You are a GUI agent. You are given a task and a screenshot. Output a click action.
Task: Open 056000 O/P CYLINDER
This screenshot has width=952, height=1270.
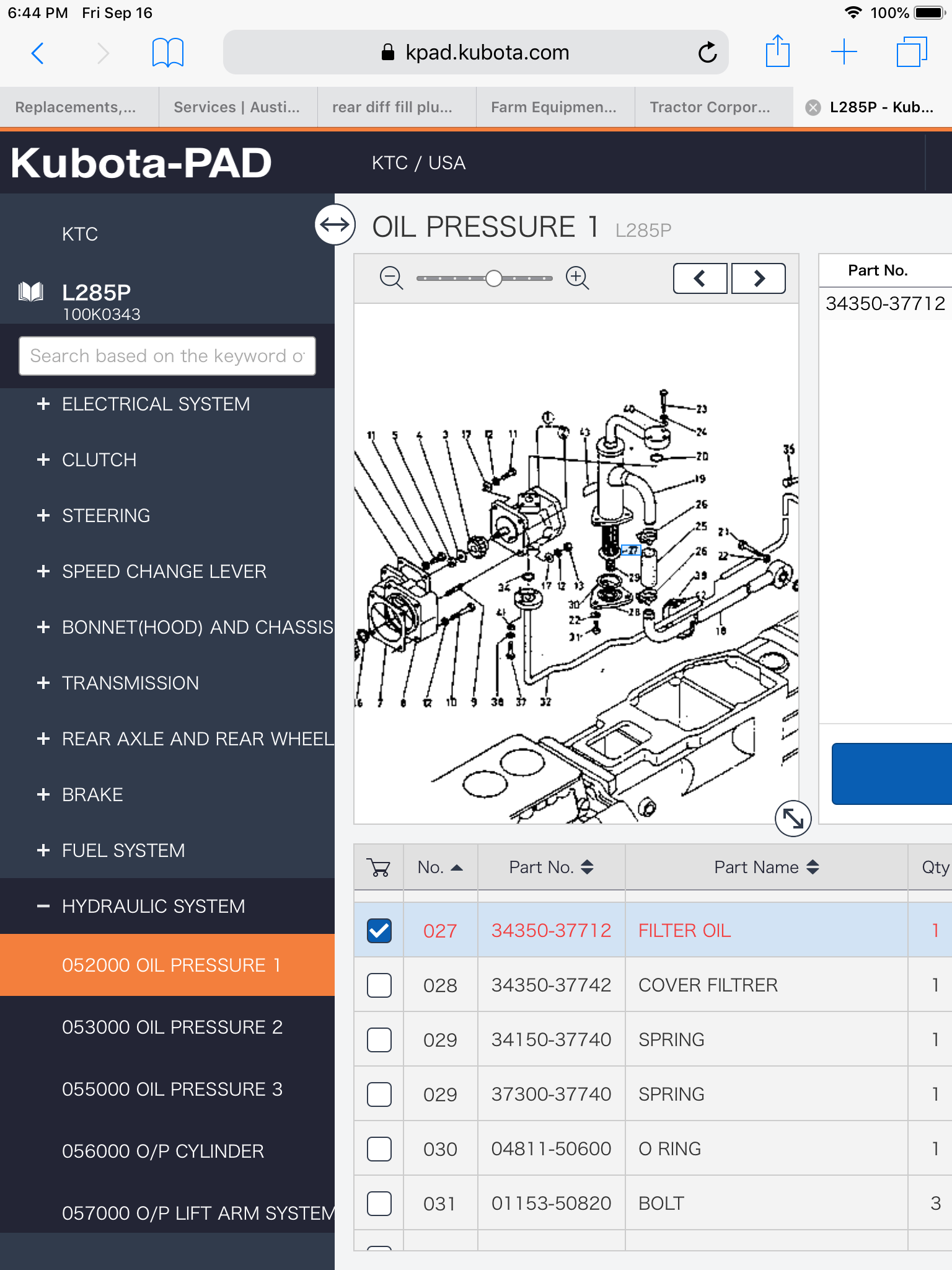167,1151
